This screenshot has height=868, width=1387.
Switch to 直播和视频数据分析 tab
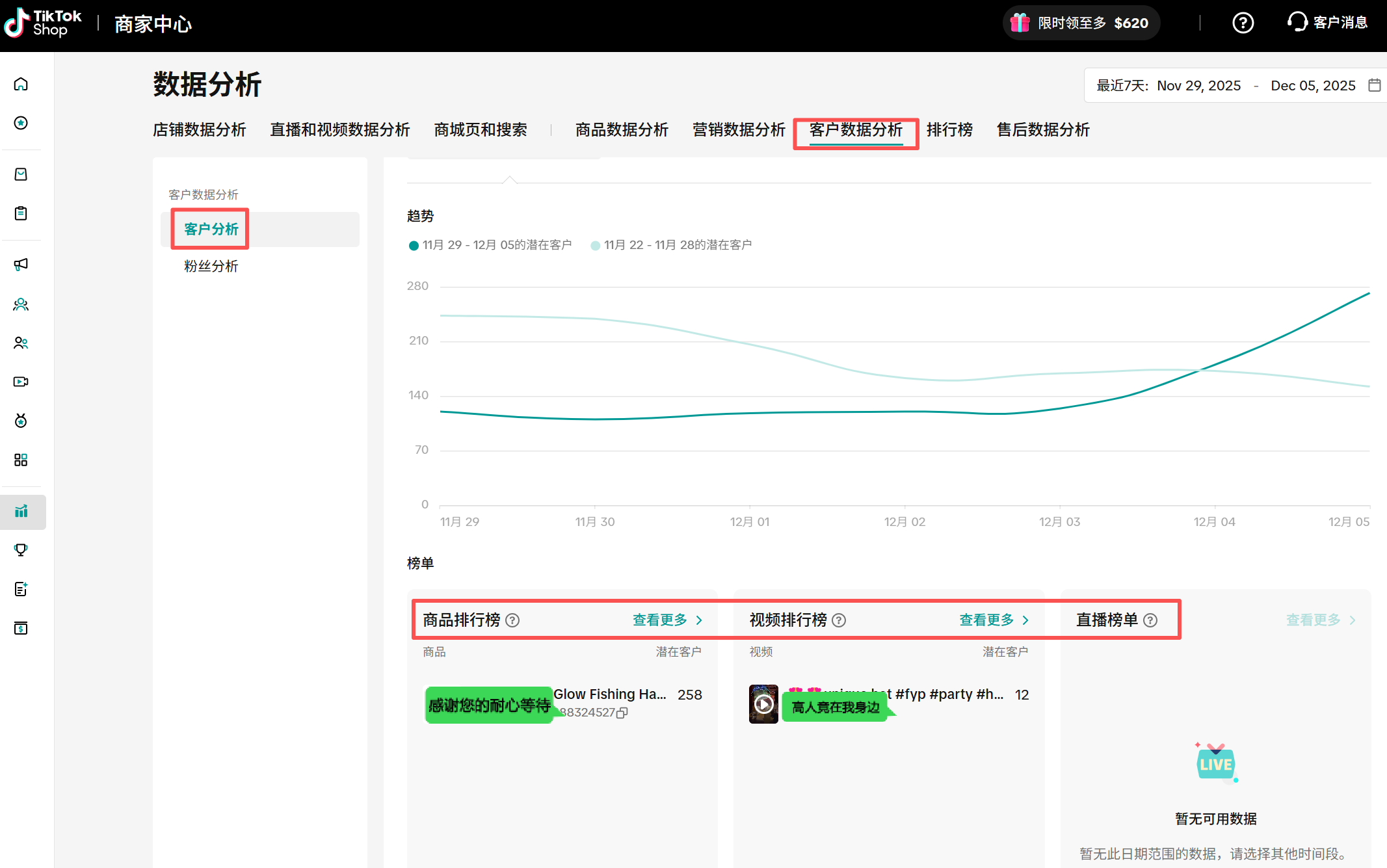(340, 130)
